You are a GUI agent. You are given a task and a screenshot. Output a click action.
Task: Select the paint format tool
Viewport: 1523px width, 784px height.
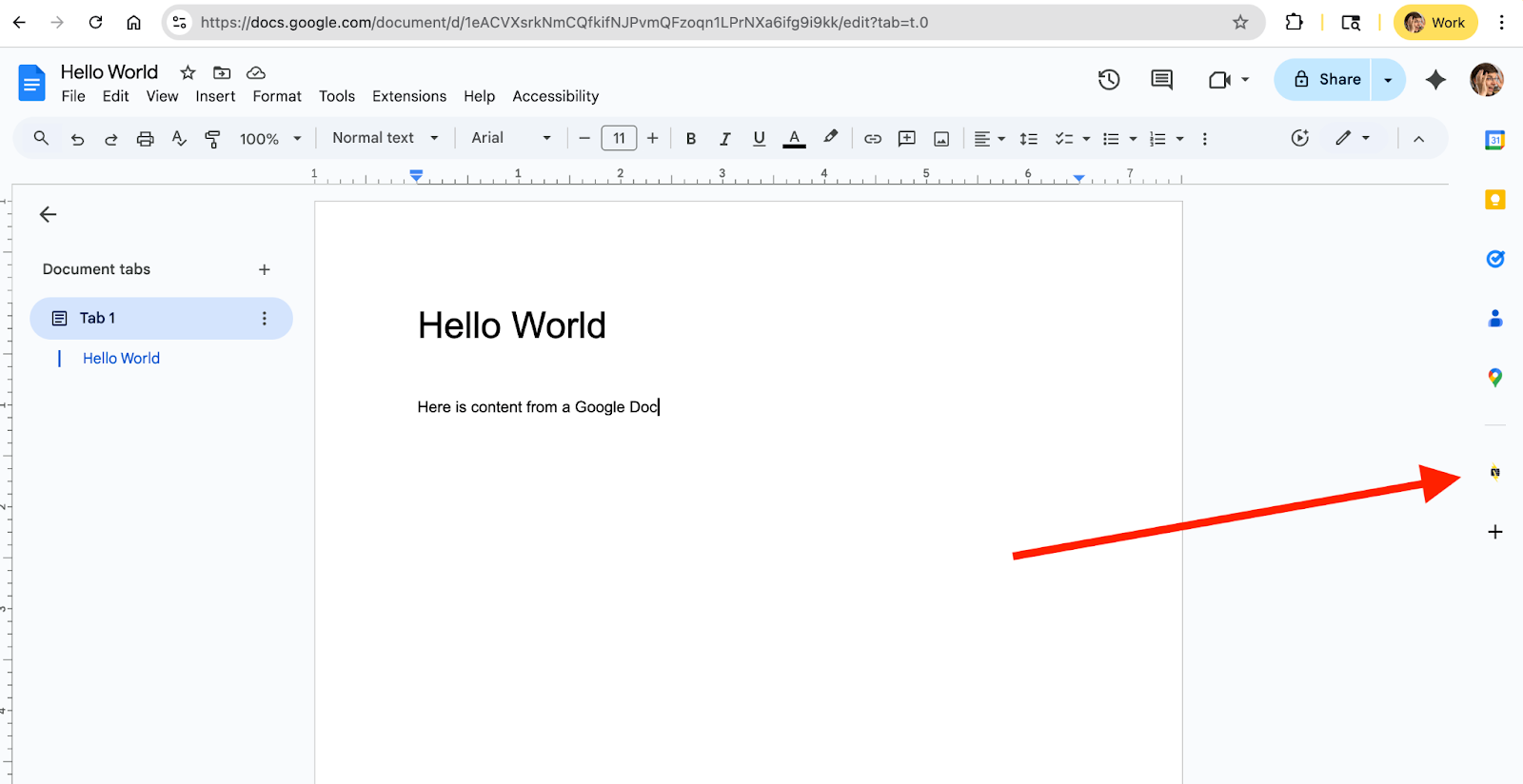pyautogui.click(x=212, y=139)
